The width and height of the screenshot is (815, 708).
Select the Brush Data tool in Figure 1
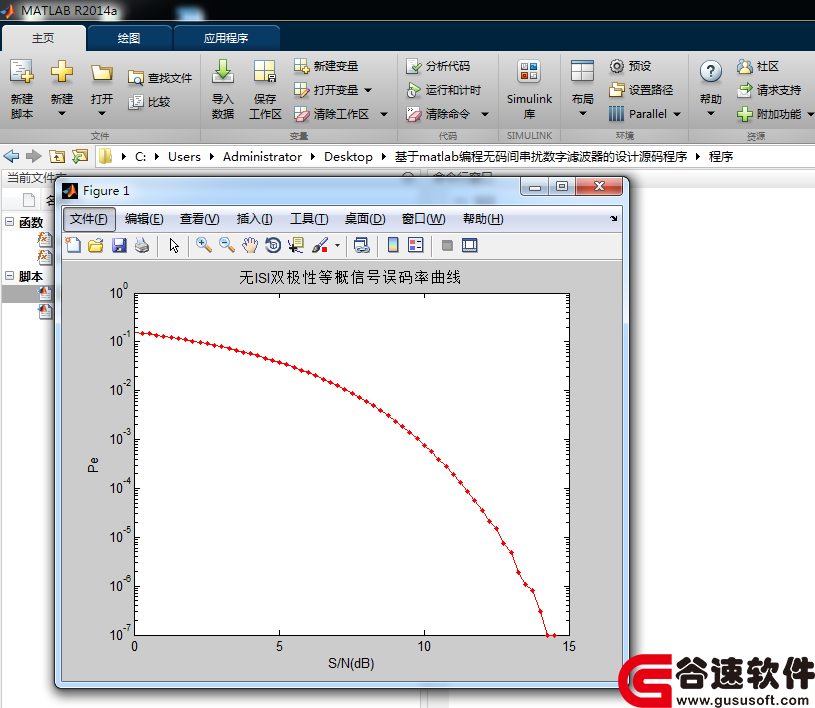coord(320,245)
